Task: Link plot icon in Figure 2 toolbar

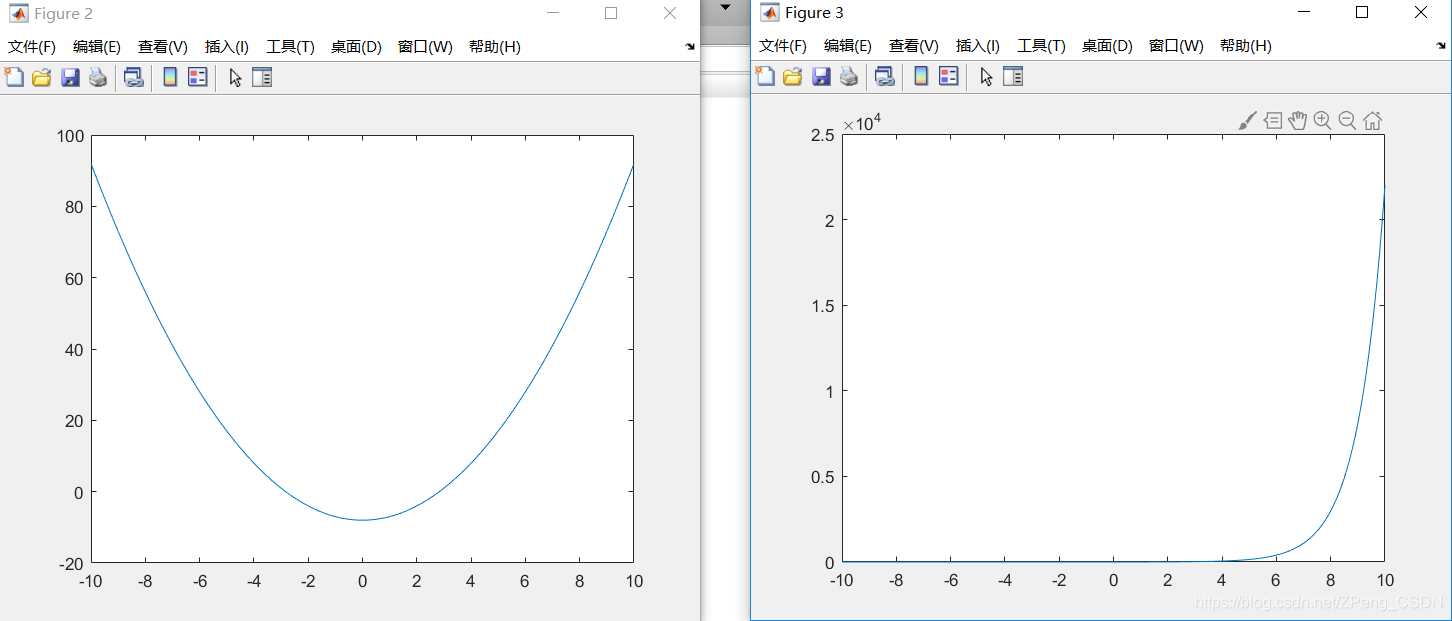Action: [x=133, y=77]
